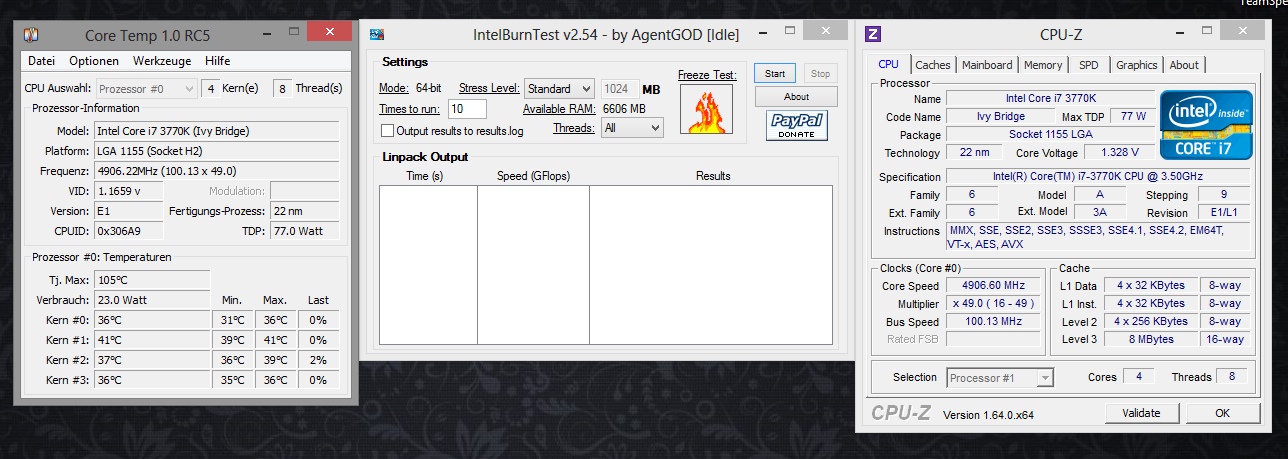Switch to the Graphics tab
The image size is (1288, 459).
coord(1137,65)
